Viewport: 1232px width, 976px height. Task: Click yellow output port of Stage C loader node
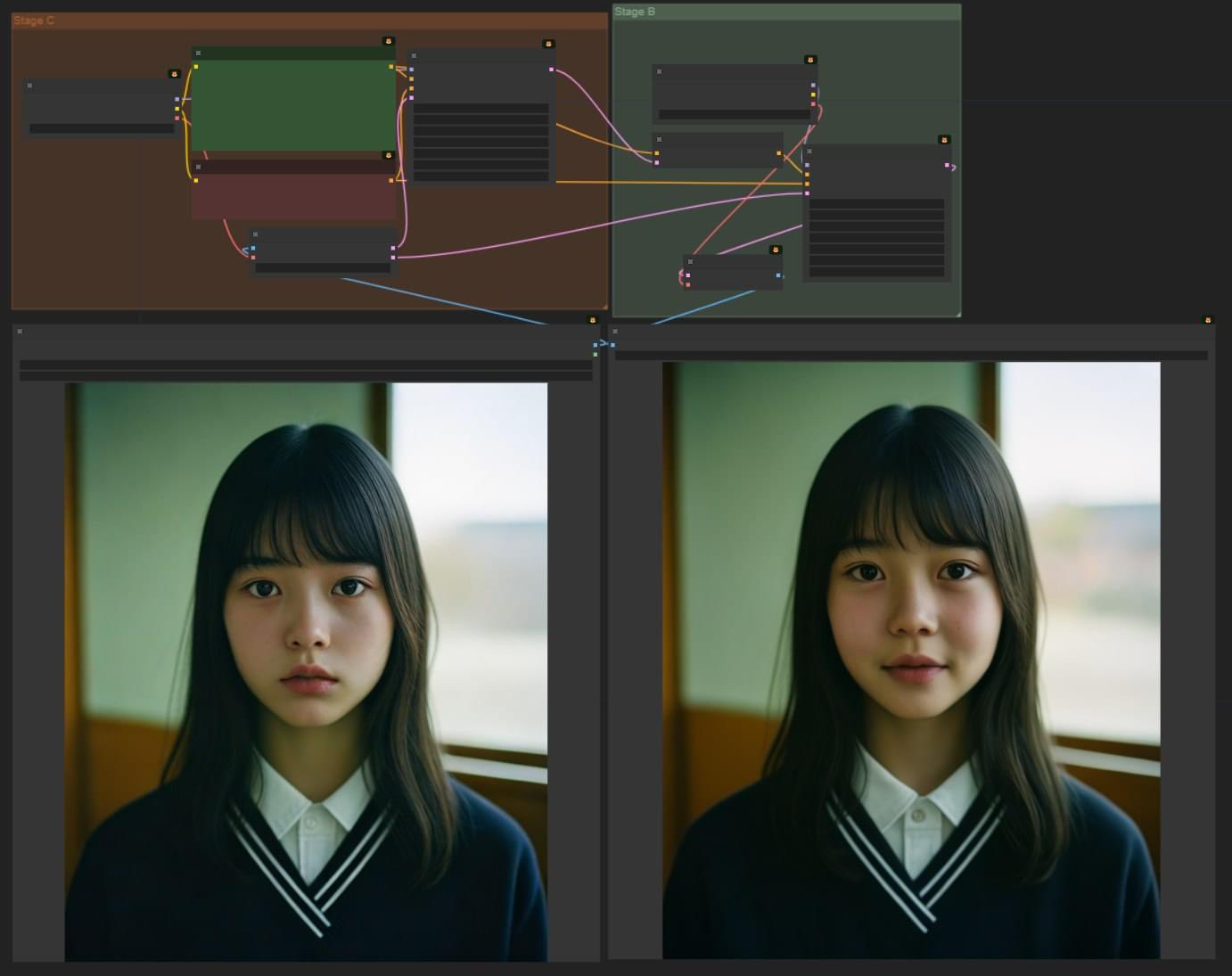(177, 109)
